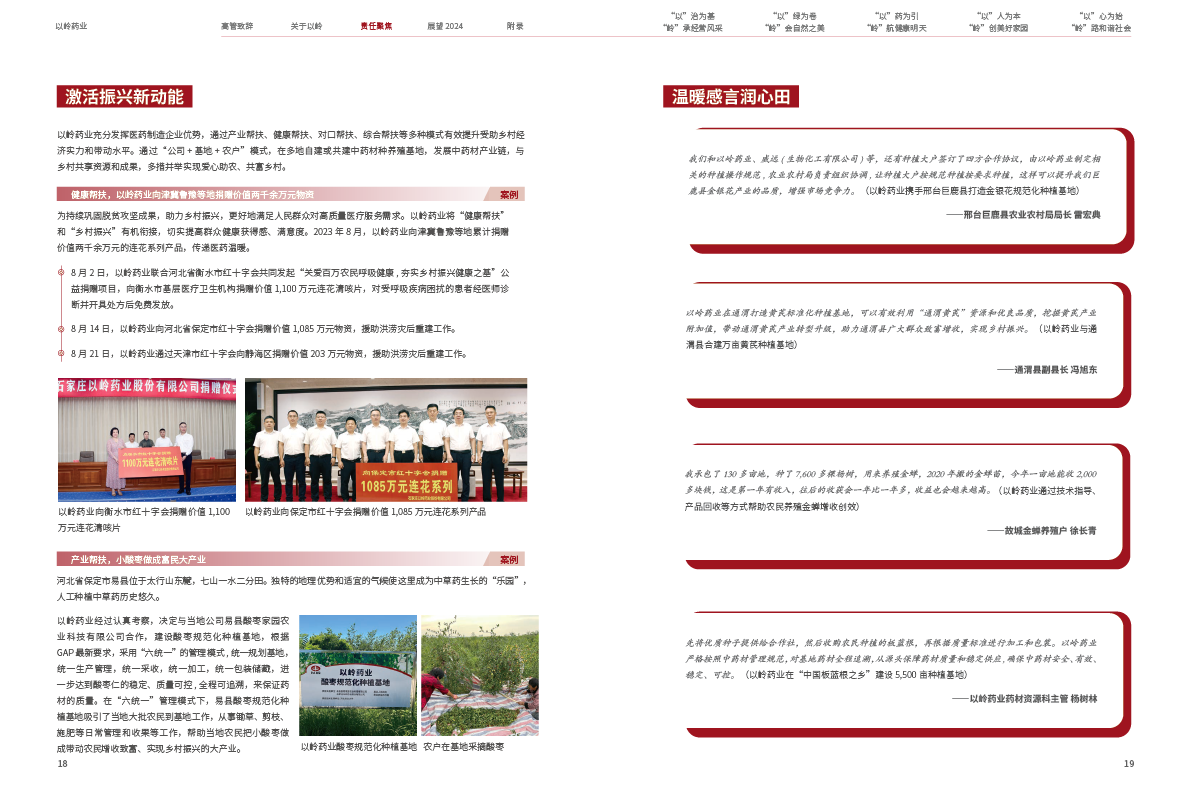
Task: Open the 1085万元连花系列 group photo
Action: tap(386, 439)
